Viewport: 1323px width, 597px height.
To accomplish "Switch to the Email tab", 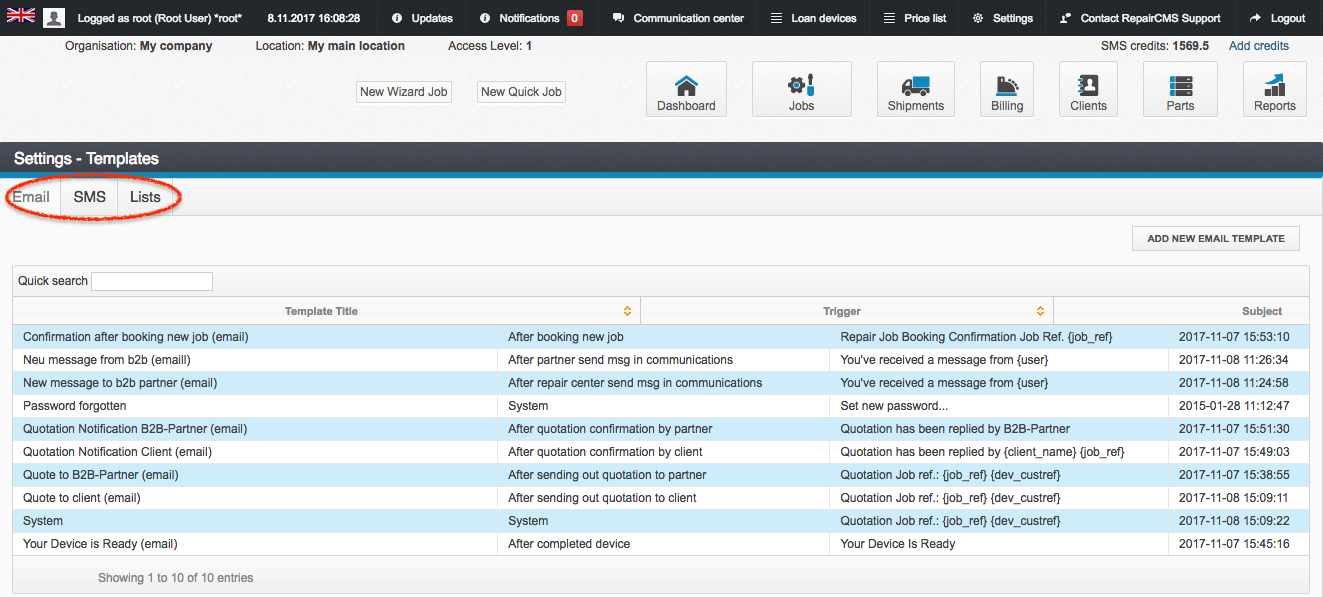I will (31, 197).
